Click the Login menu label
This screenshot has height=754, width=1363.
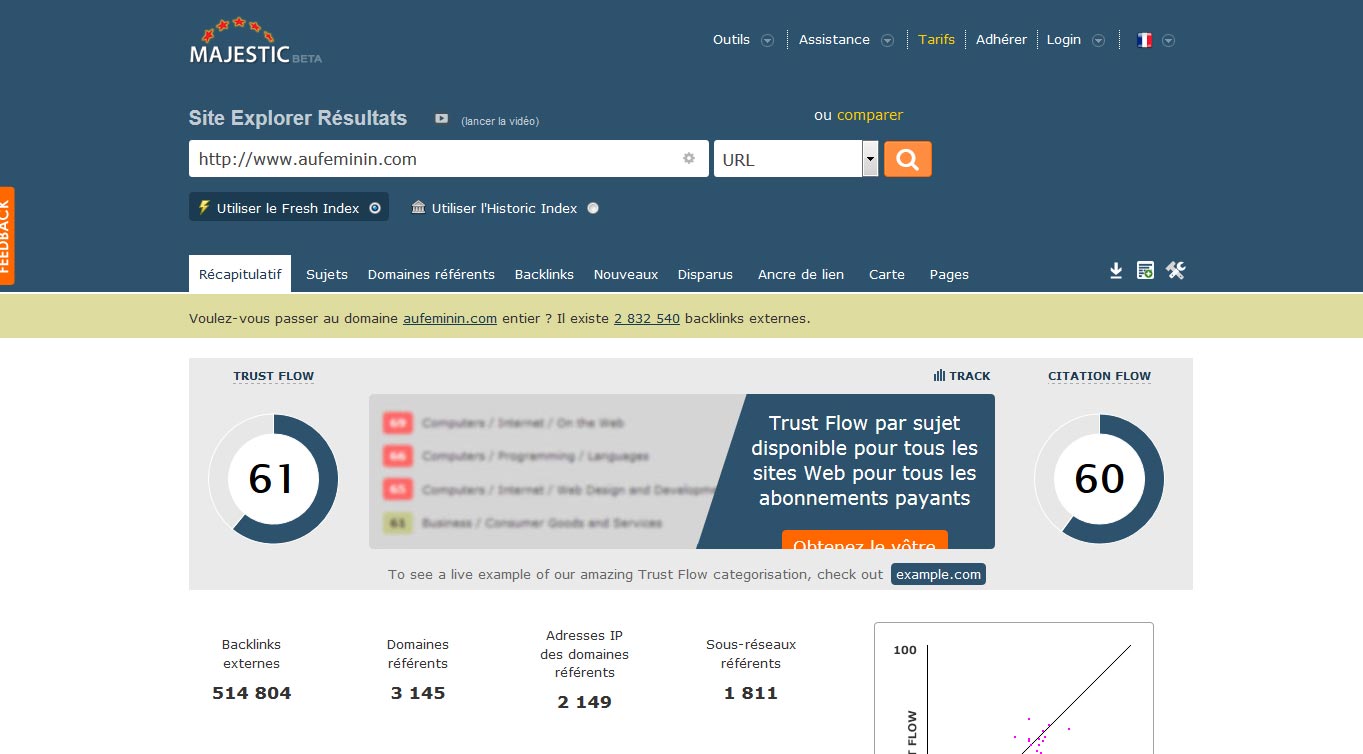pyautogui.click(x=1064, y=40)
